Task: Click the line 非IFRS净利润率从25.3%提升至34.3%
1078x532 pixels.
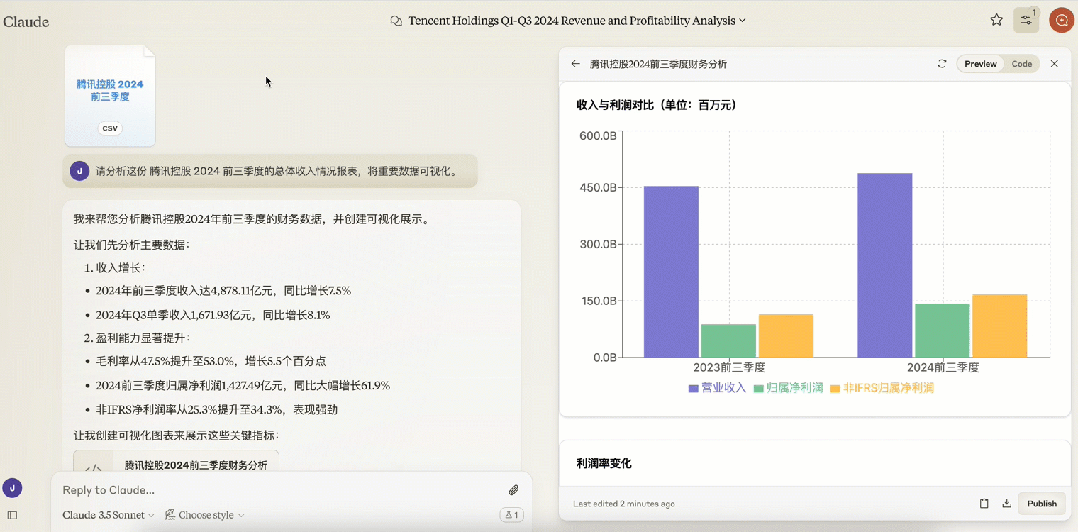Action: tap(217, 410)
